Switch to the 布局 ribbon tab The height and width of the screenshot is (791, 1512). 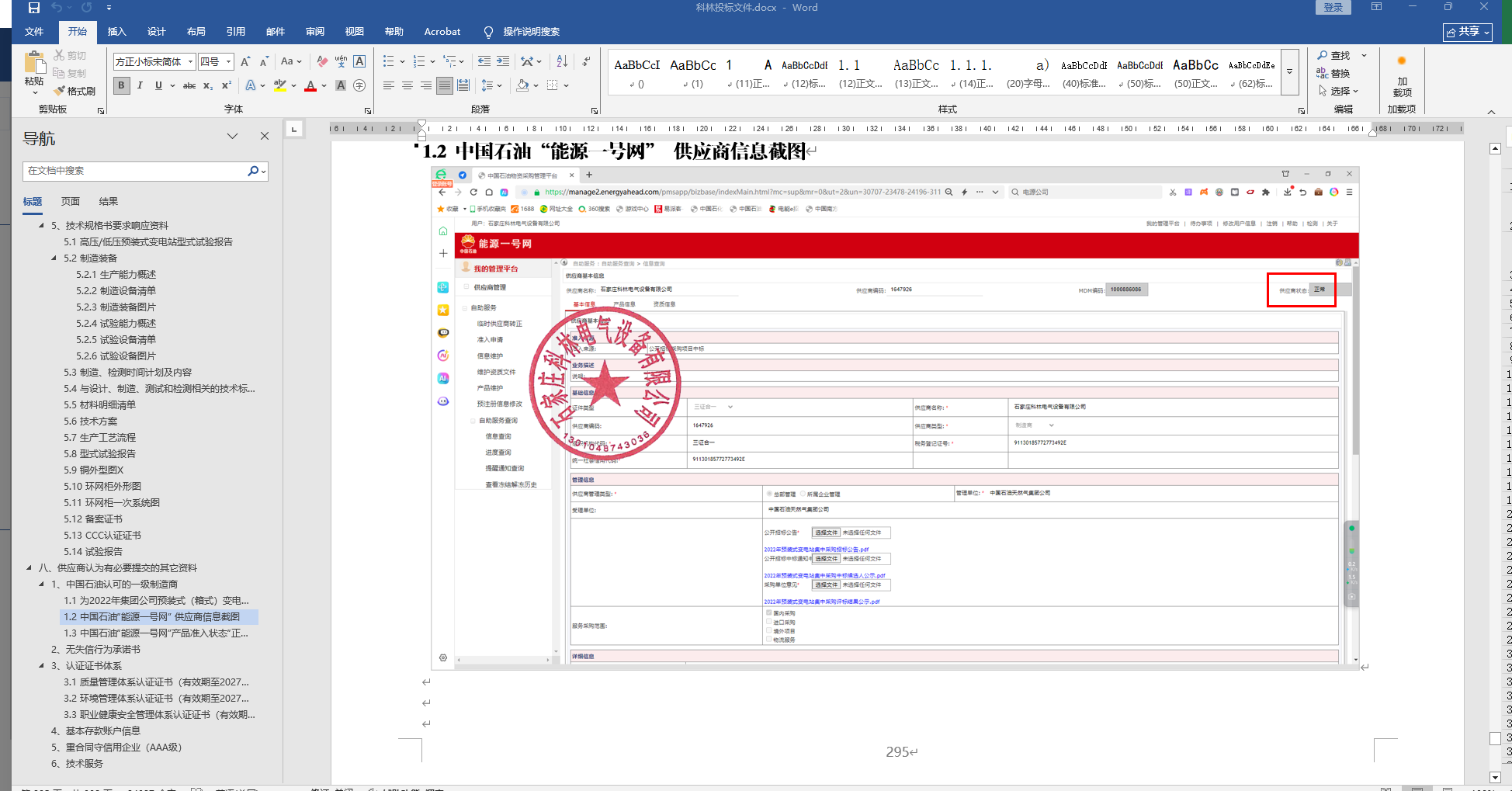point(196,32)
